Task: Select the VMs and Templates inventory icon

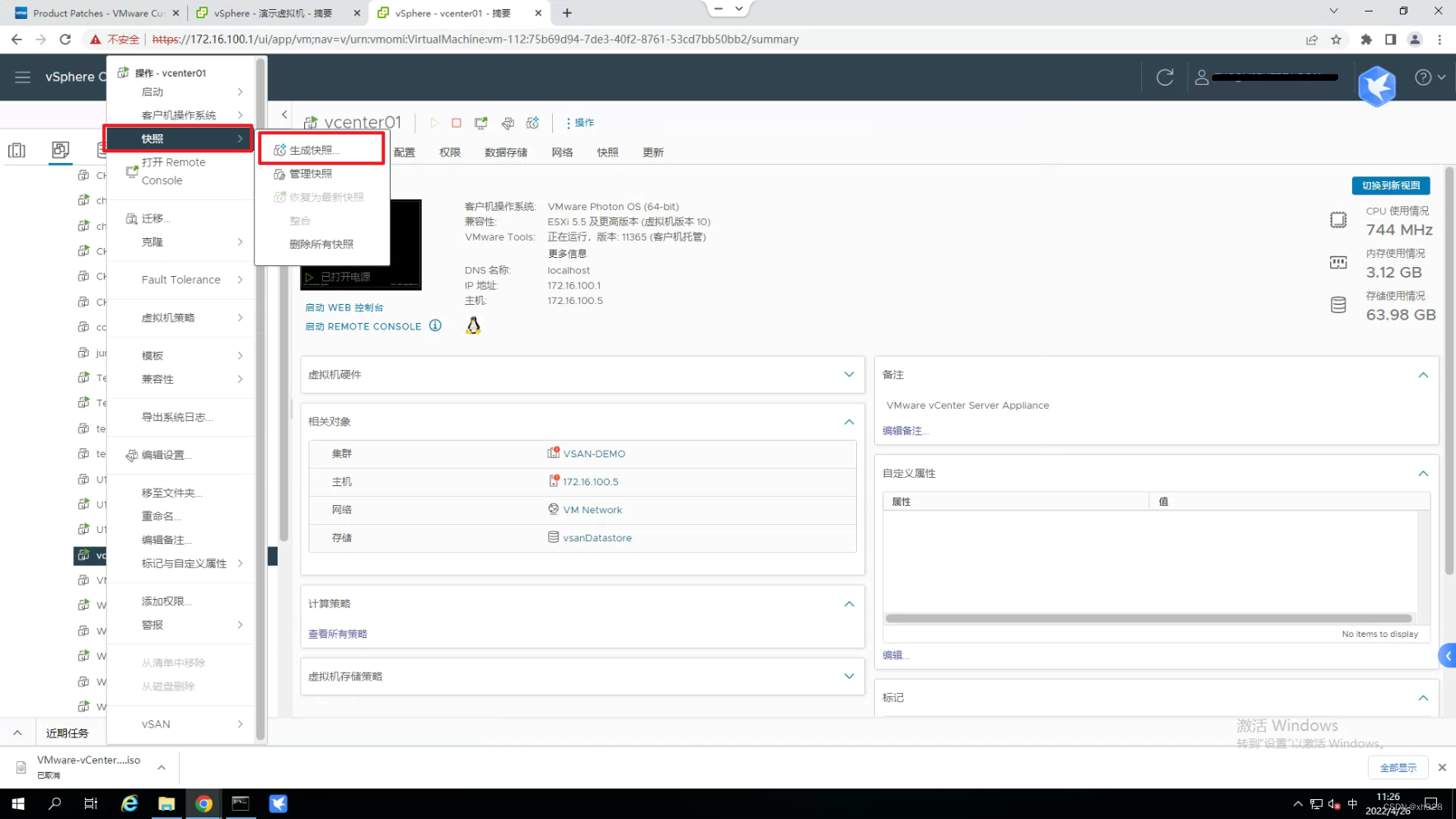Action: [60, 149]
